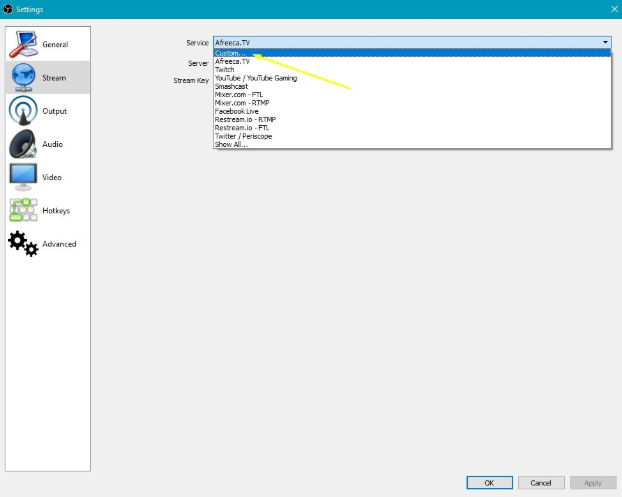Select Twitch streaming service
Image resolution: width=622 pixels, height=497 pixels.
coord(412,70)
